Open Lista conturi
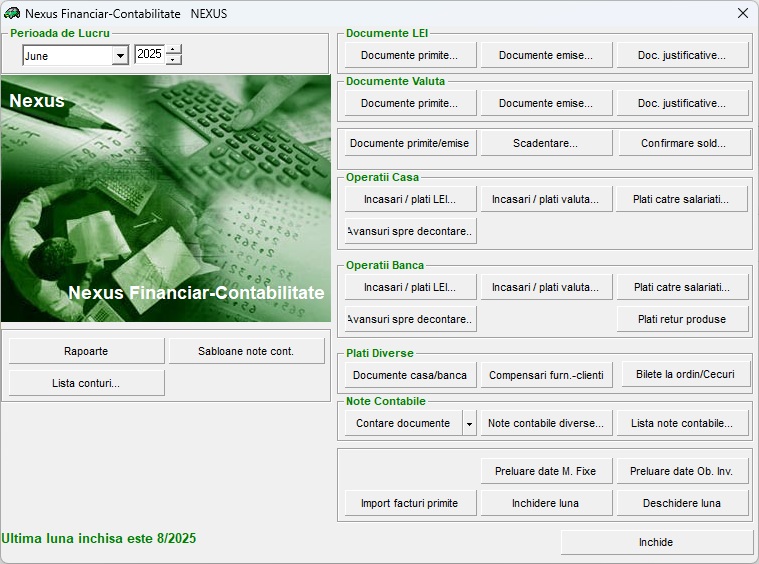 point(87,383)
